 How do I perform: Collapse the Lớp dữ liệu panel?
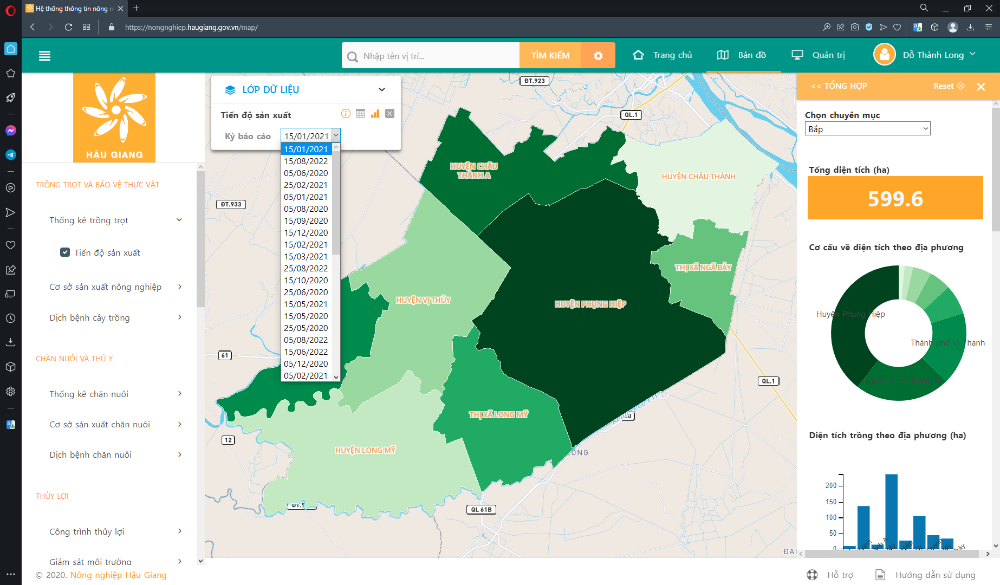pos(381,89)
